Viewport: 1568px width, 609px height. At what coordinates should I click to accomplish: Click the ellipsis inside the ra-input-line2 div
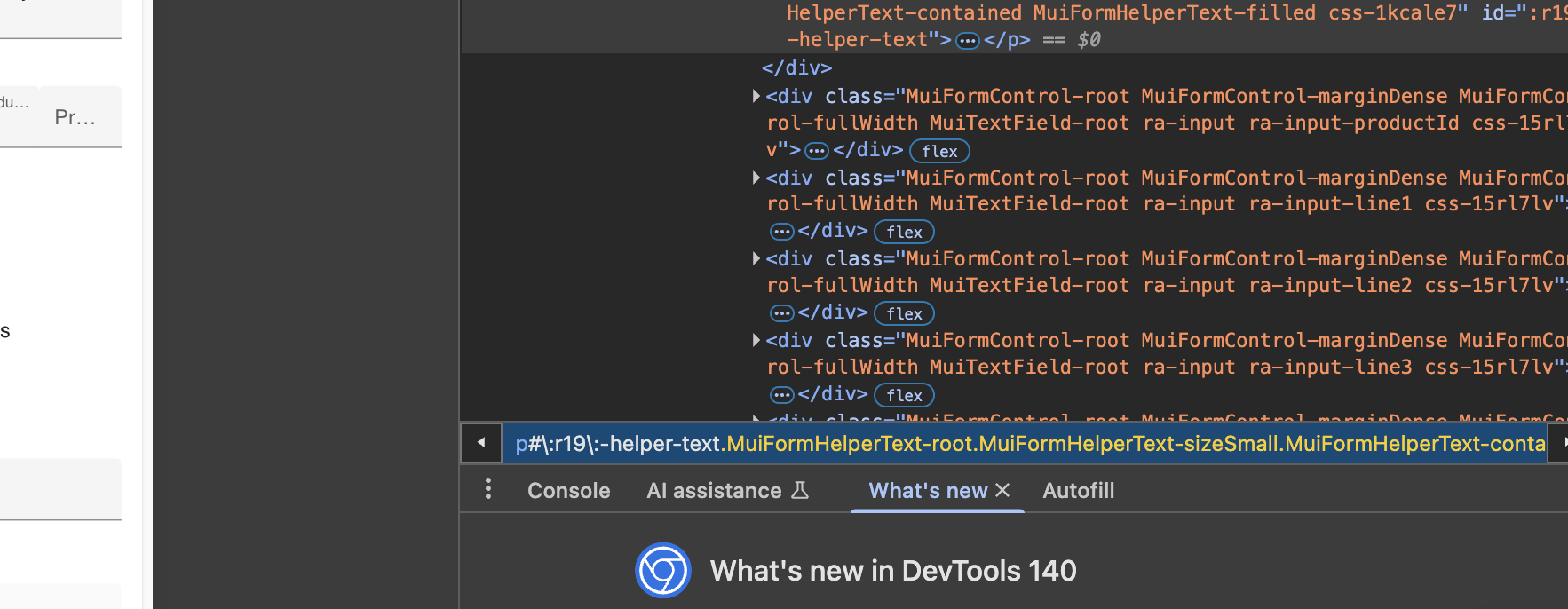781,313
